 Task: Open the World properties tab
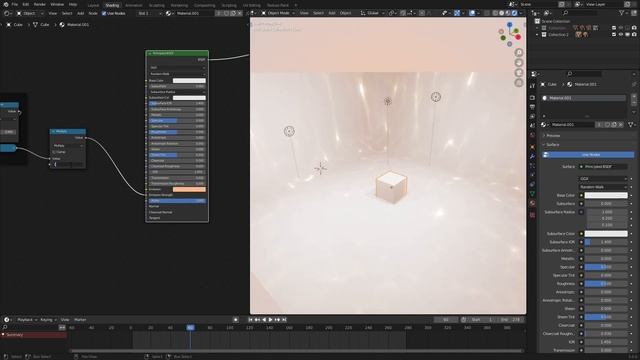point(532,135)
